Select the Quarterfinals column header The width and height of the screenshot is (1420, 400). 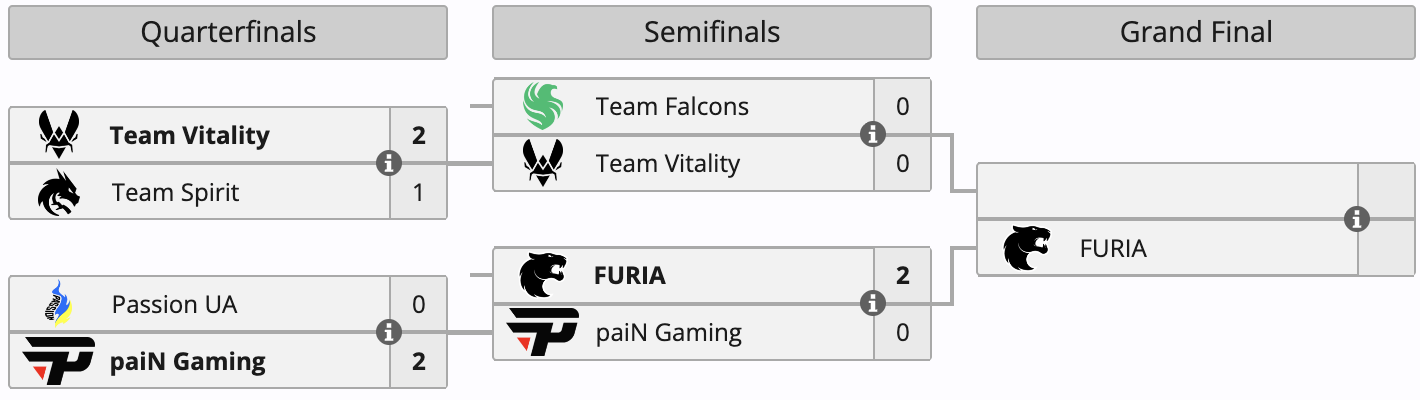pyautogui.click(x=228, y=33)
